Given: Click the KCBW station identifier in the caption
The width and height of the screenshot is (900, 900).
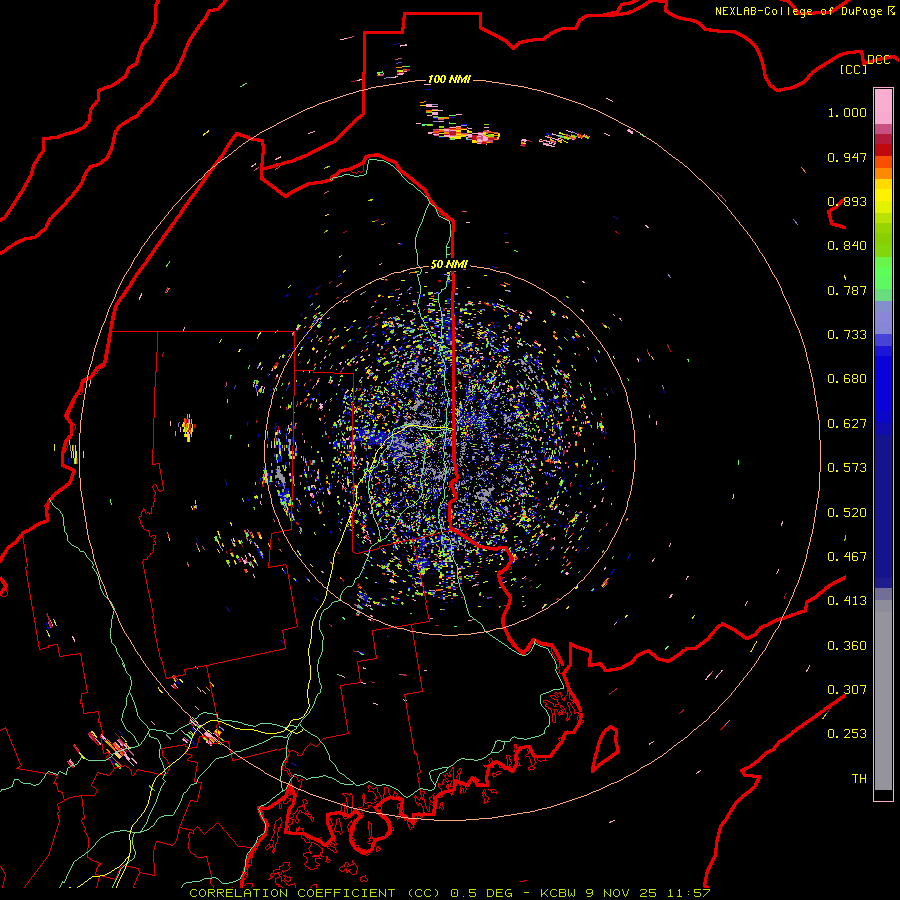Looking at the screenshot, I should tap(560, 893).
